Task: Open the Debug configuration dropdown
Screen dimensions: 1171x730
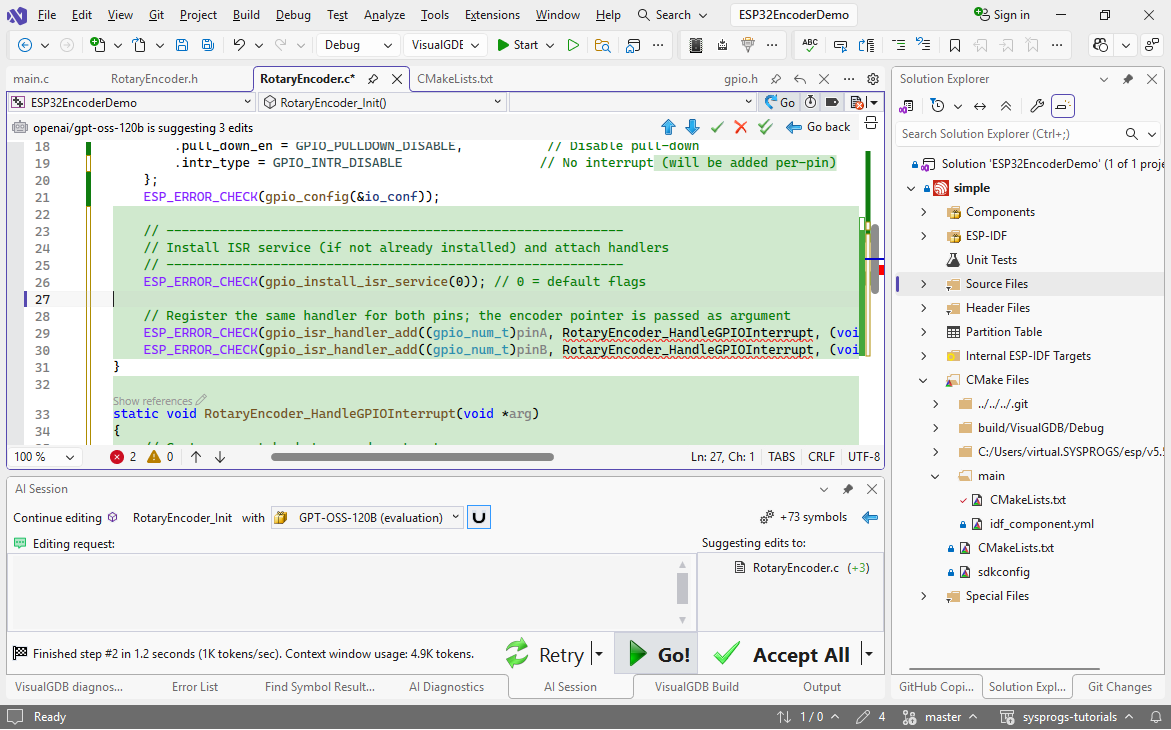Action: [357, 45]
